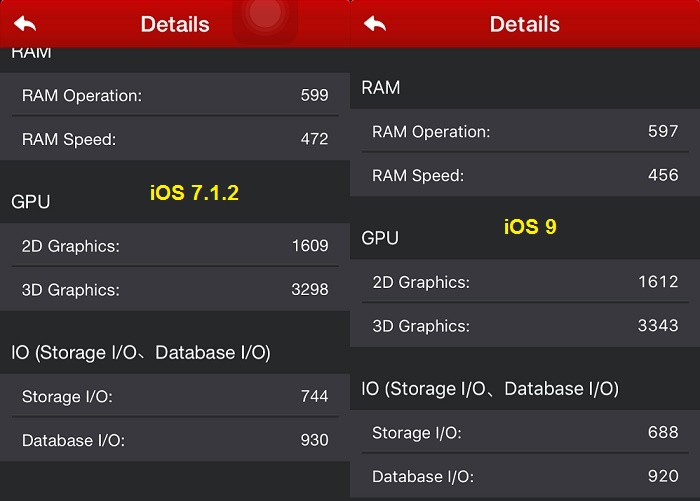Screen dimensions: 700x501
Task: Tap back arrow in iOS 7.1.2 Details header
Action: [25, 24]
